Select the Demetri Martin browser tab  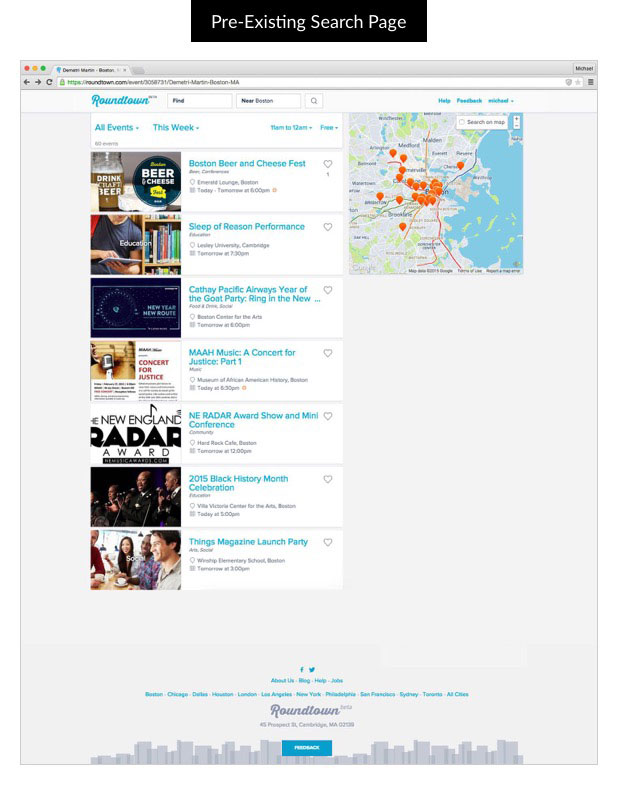[x=89, y=70]
